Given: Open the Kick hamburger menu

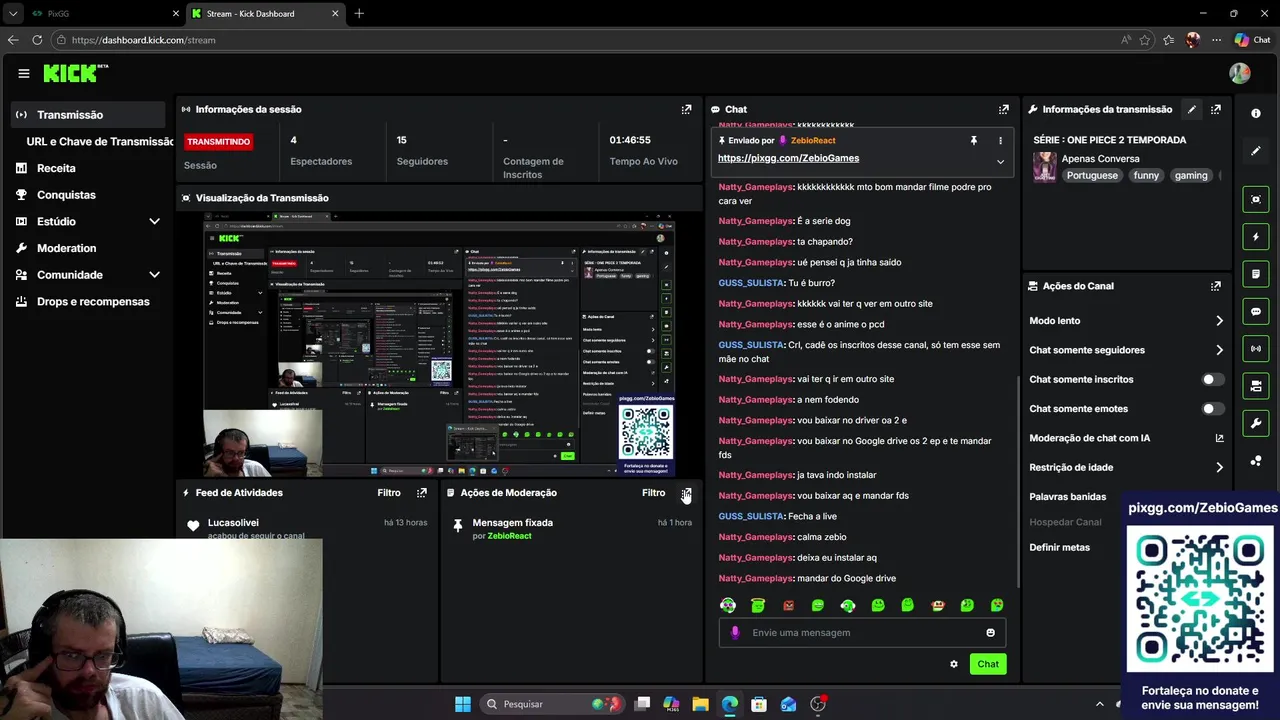Looking at the screenshot, I should [24, 73].
